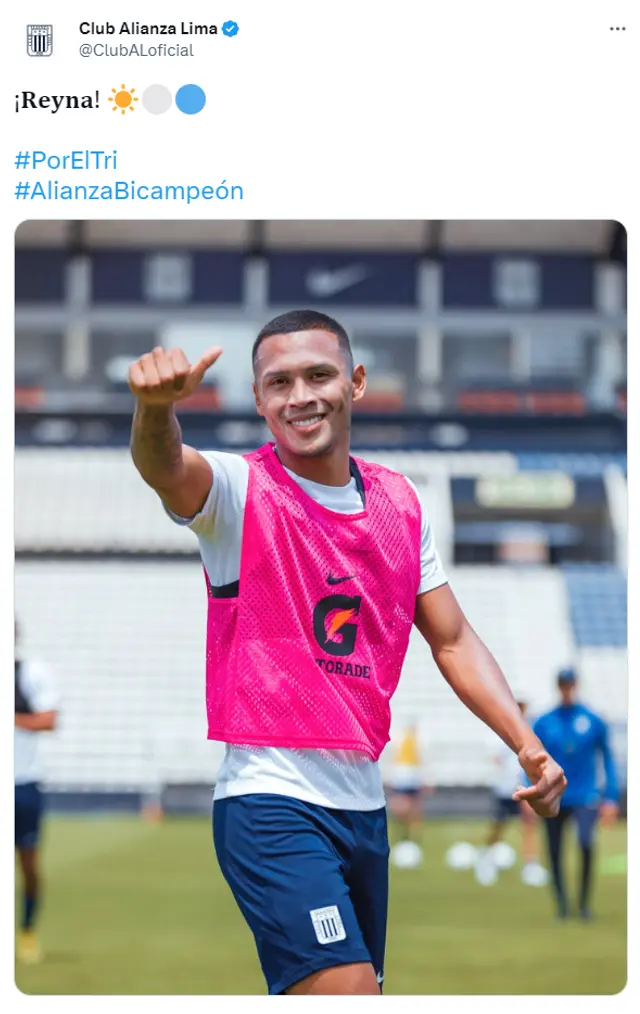Open the training photo of player

point(321,607)
